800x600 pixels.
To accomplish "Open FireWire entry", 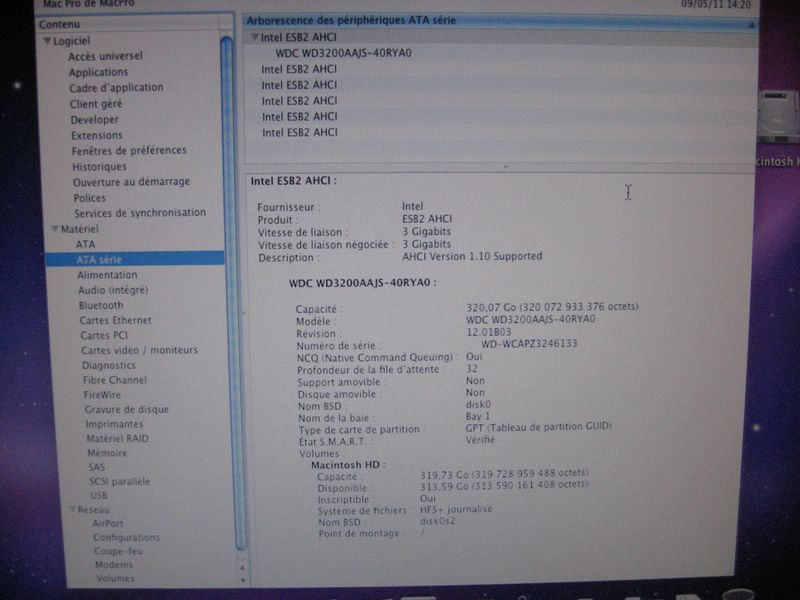I will pos(103,395).
